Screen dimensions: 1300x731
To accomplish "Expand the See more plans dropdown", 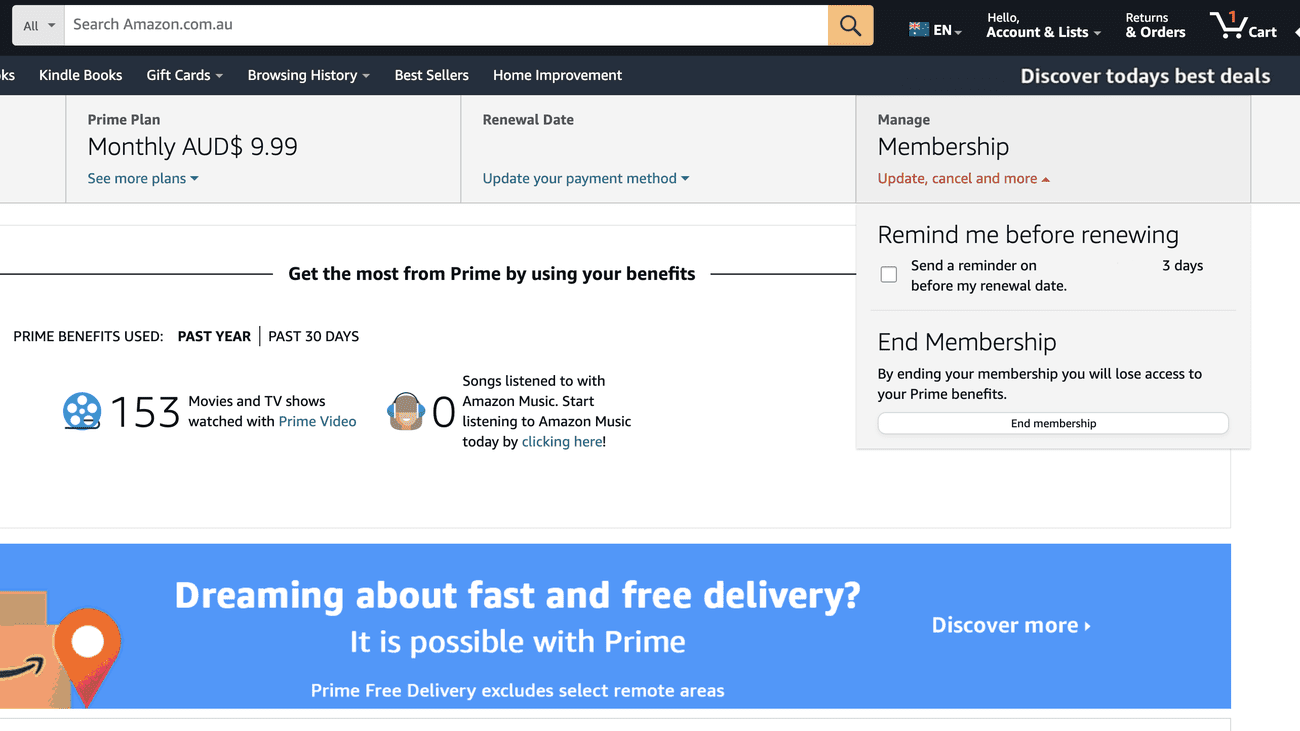I will [143, 177].
